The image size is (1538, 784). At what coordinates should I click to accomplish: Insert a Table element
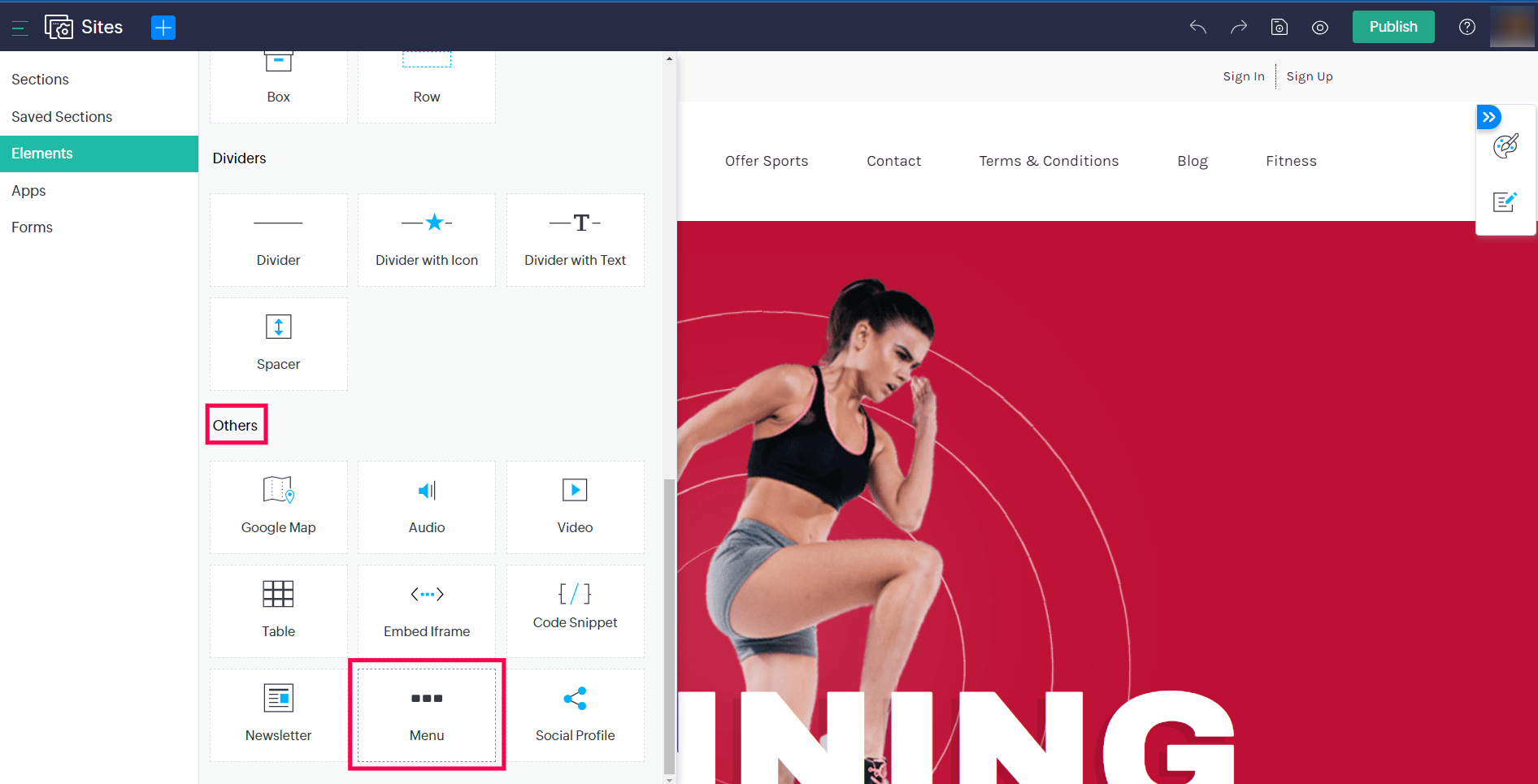click(x=279, y=611)
